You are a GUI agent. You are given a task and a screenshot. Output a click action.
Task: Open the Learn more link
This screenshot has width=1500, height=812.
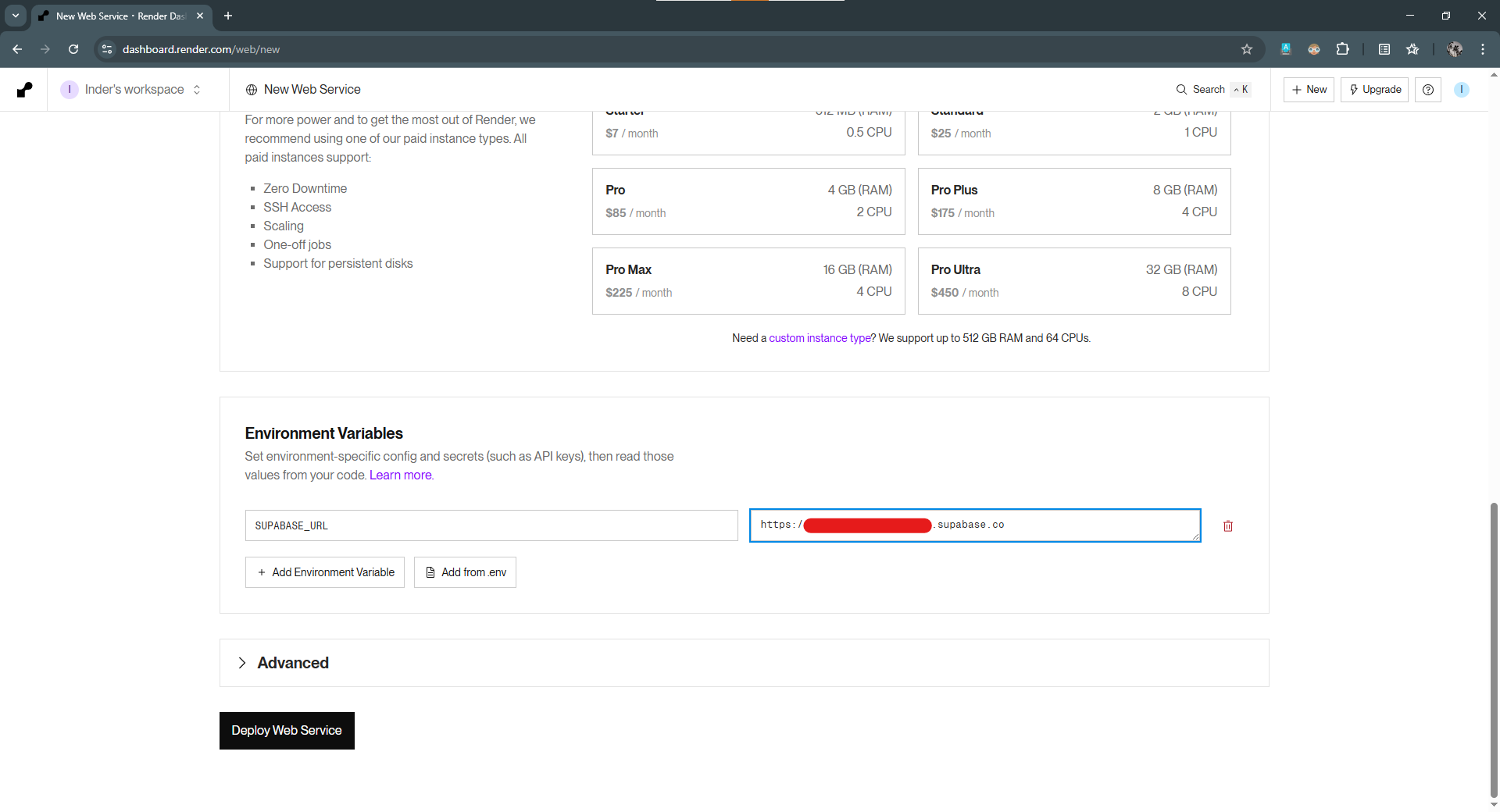(400, 475)
